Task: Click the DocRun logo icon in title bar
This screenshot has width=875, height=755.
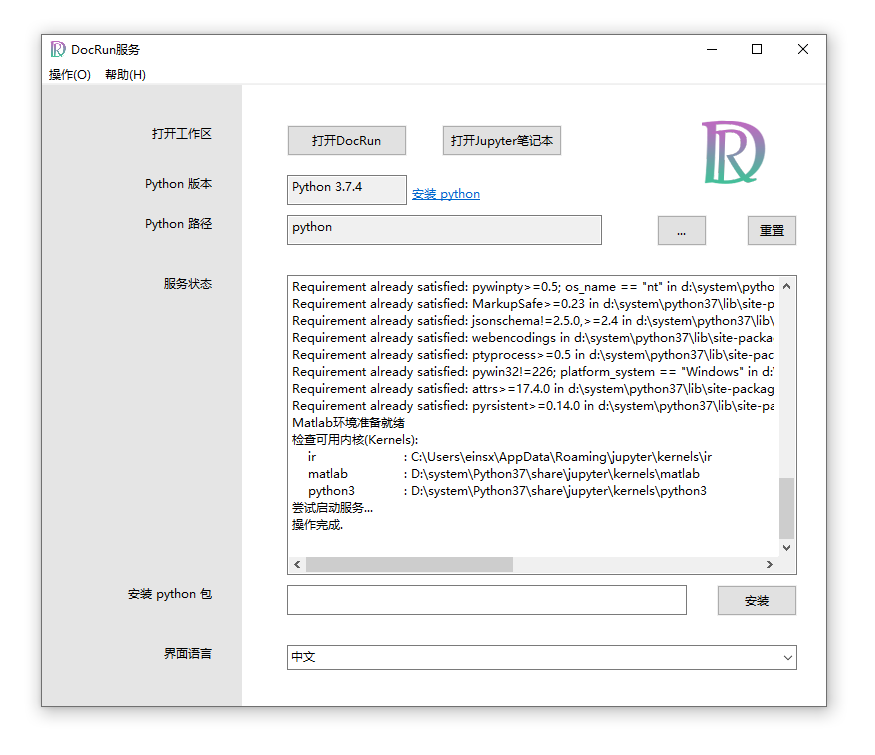Action: [58, 49]
